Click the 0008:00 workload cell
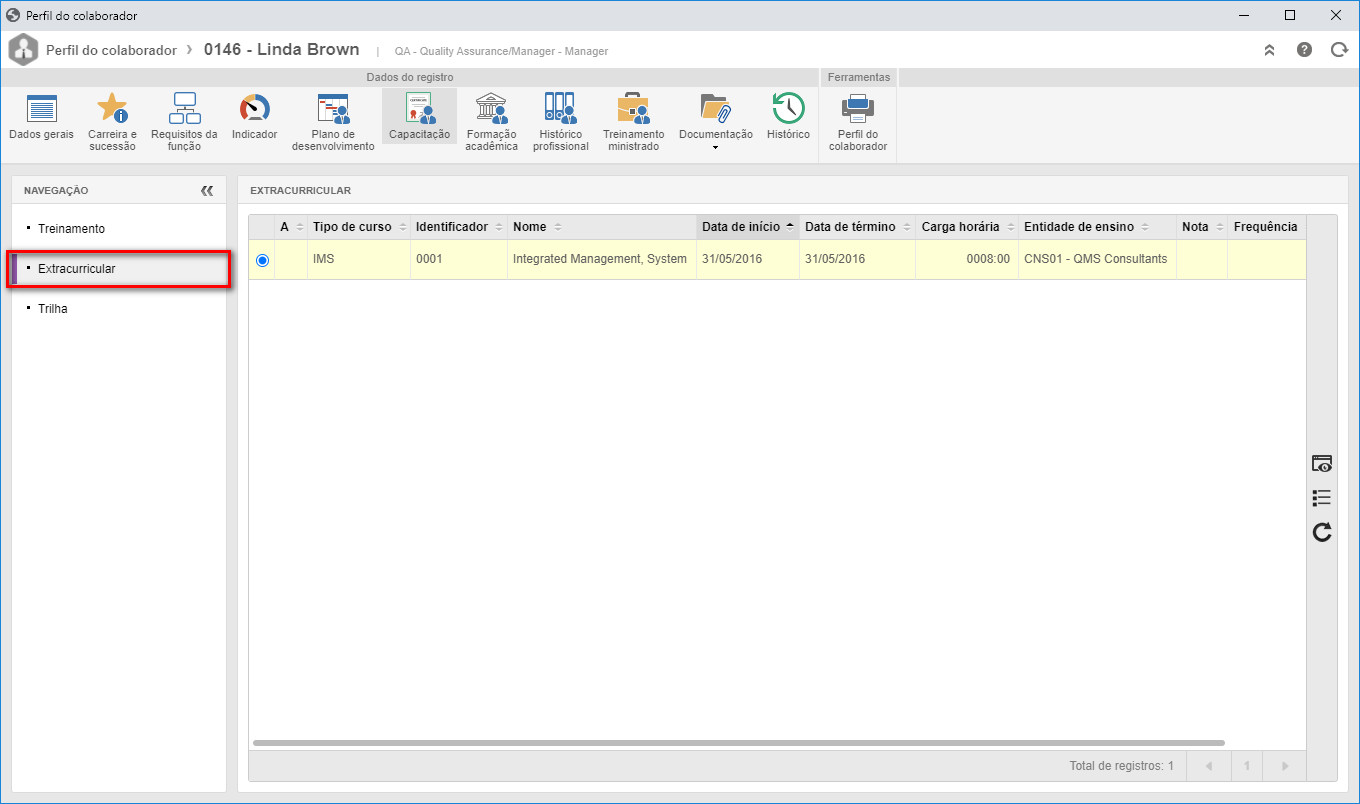The width and height of the screenshot is (1360, 804). coord(967,259)
